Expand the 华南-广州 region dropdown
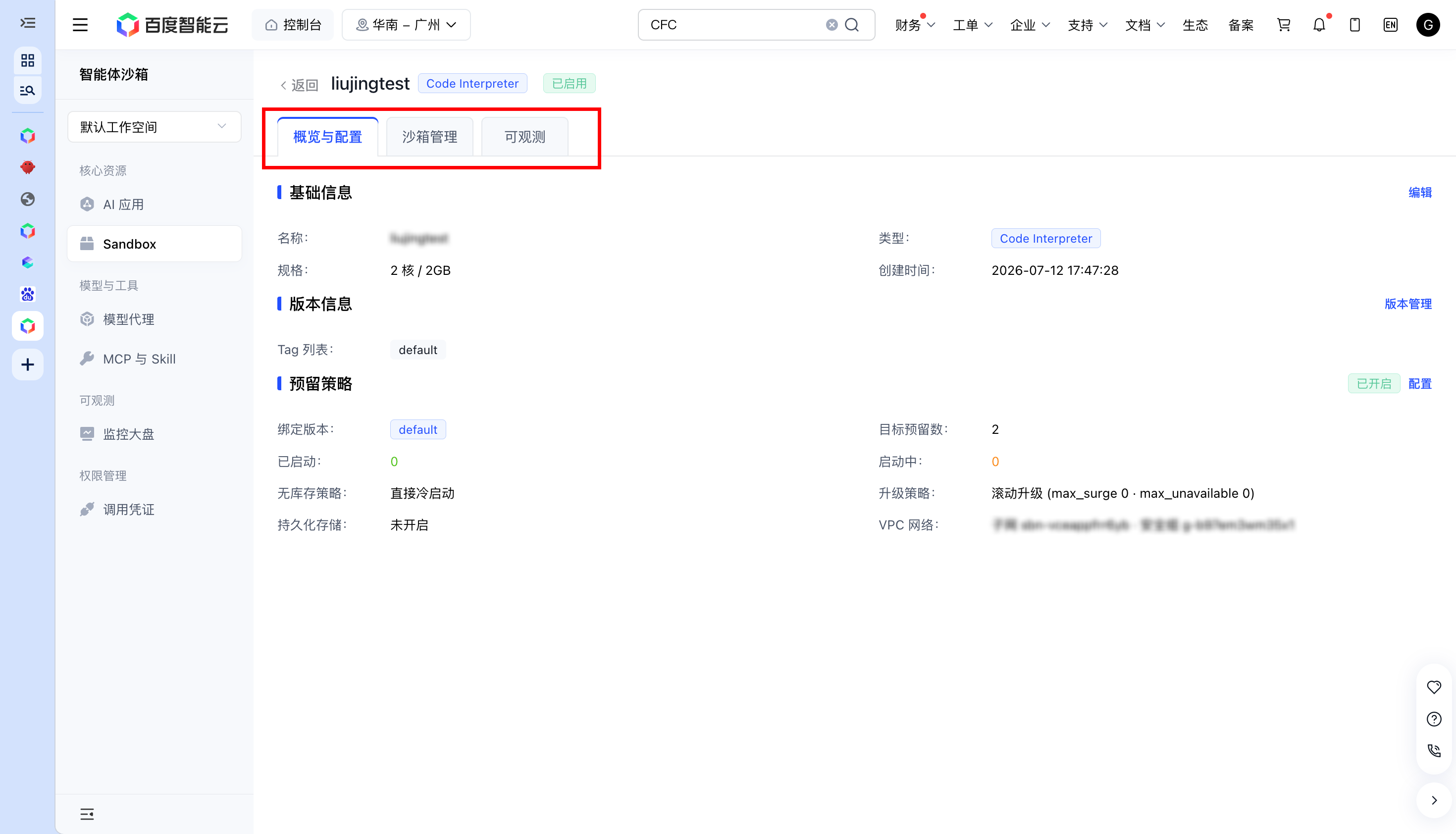 point(406,25)
